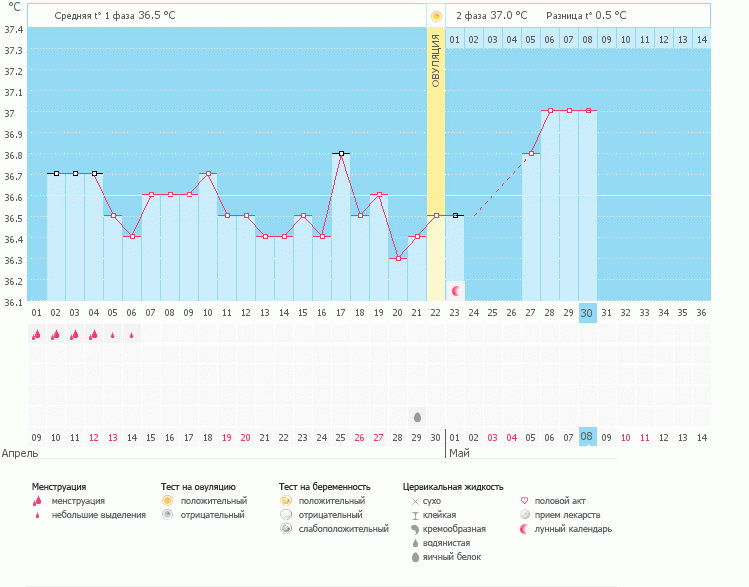
Task: Click the moon calendar icon on day 23
Action: [x=455, y=290]
